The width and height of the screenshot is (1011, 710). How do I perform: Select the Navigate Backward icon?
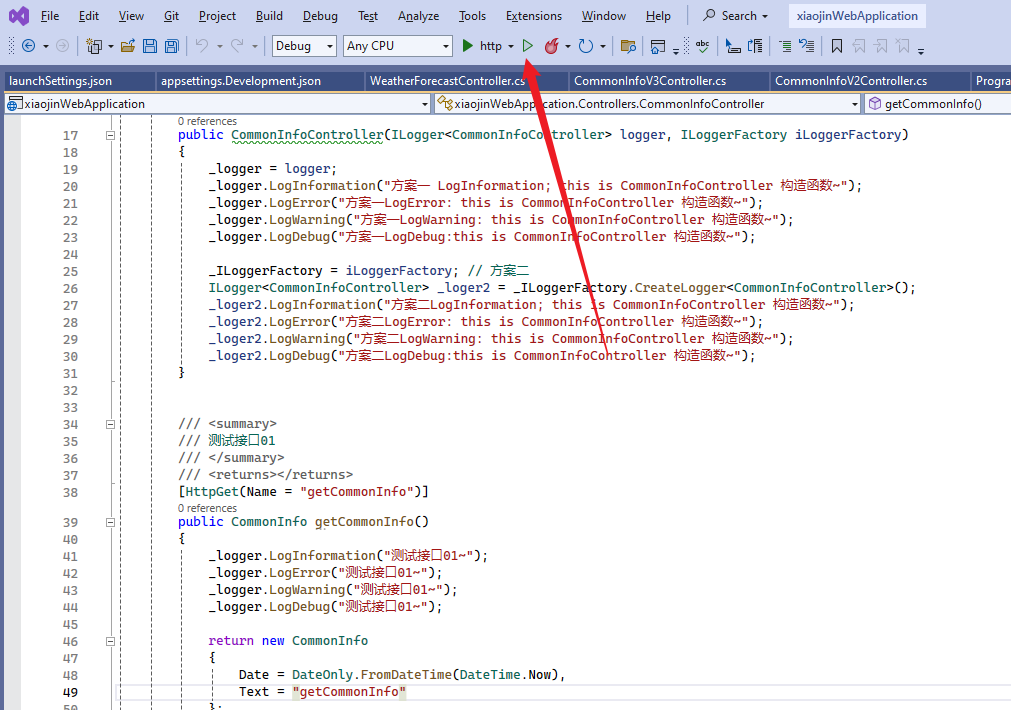[29, 45]
